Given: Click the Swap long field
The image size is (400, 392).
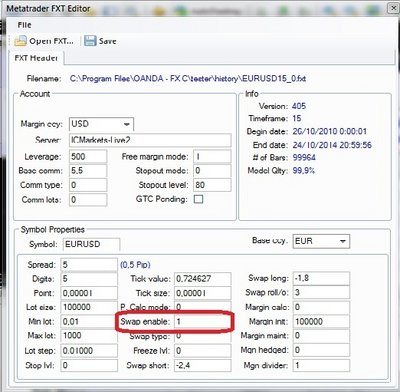Looking at the screenshot, I should 321,278.
